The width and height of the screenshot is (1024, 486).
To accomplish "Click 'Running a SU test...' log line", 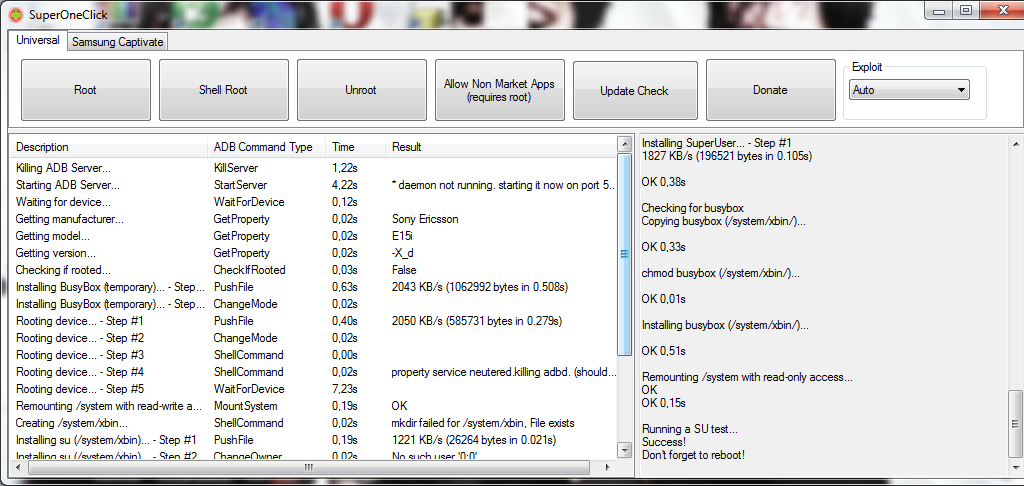I will pyautogui.click(x=690, y=429).
